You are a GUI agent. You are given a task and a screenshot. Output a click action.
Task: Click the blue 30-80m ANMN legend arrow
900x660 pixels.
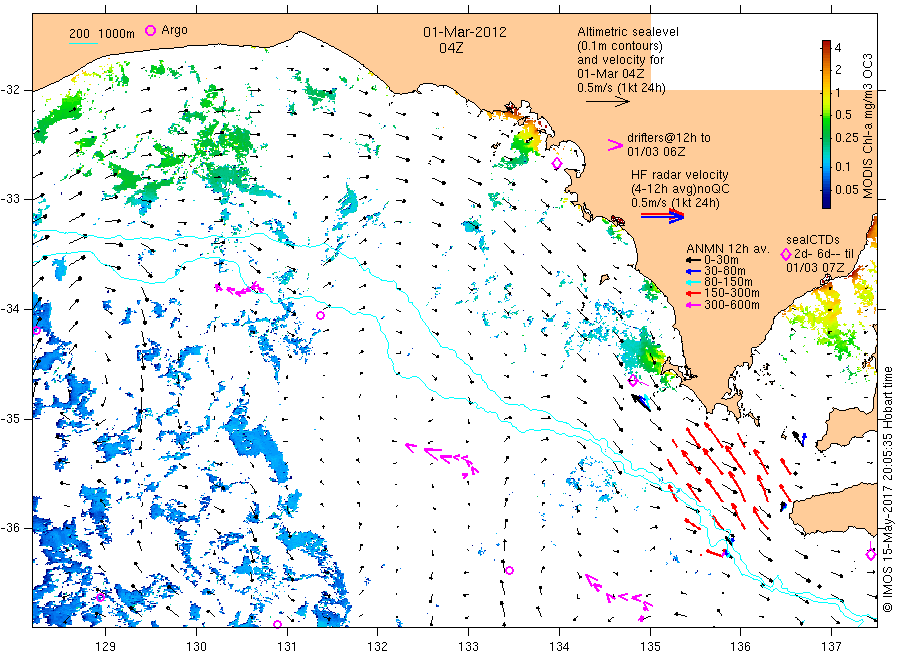(693, 271)
